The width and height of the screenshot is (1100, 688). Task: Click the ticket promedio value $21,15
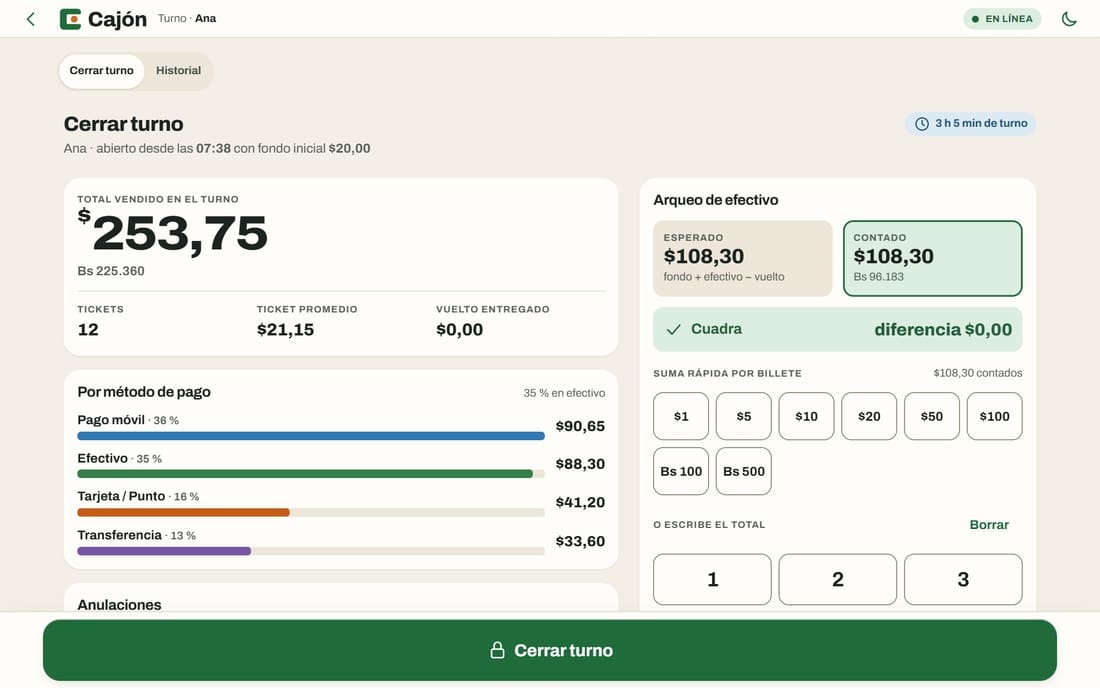click(x=286, y=330)
